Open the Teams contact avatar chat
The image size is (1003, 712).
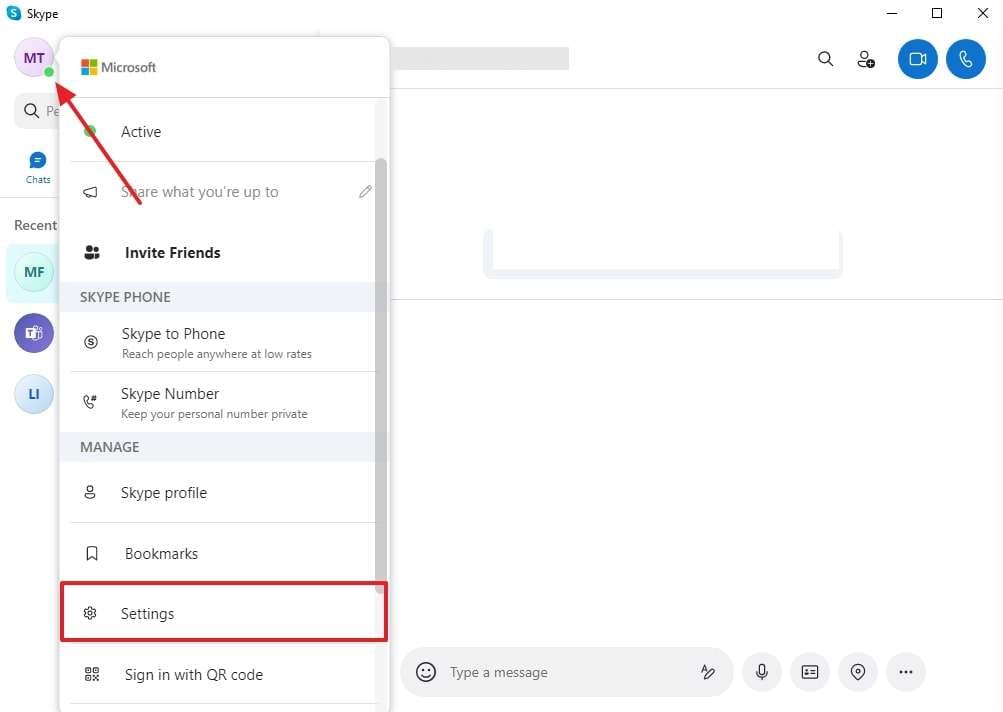tap(34, 333)
